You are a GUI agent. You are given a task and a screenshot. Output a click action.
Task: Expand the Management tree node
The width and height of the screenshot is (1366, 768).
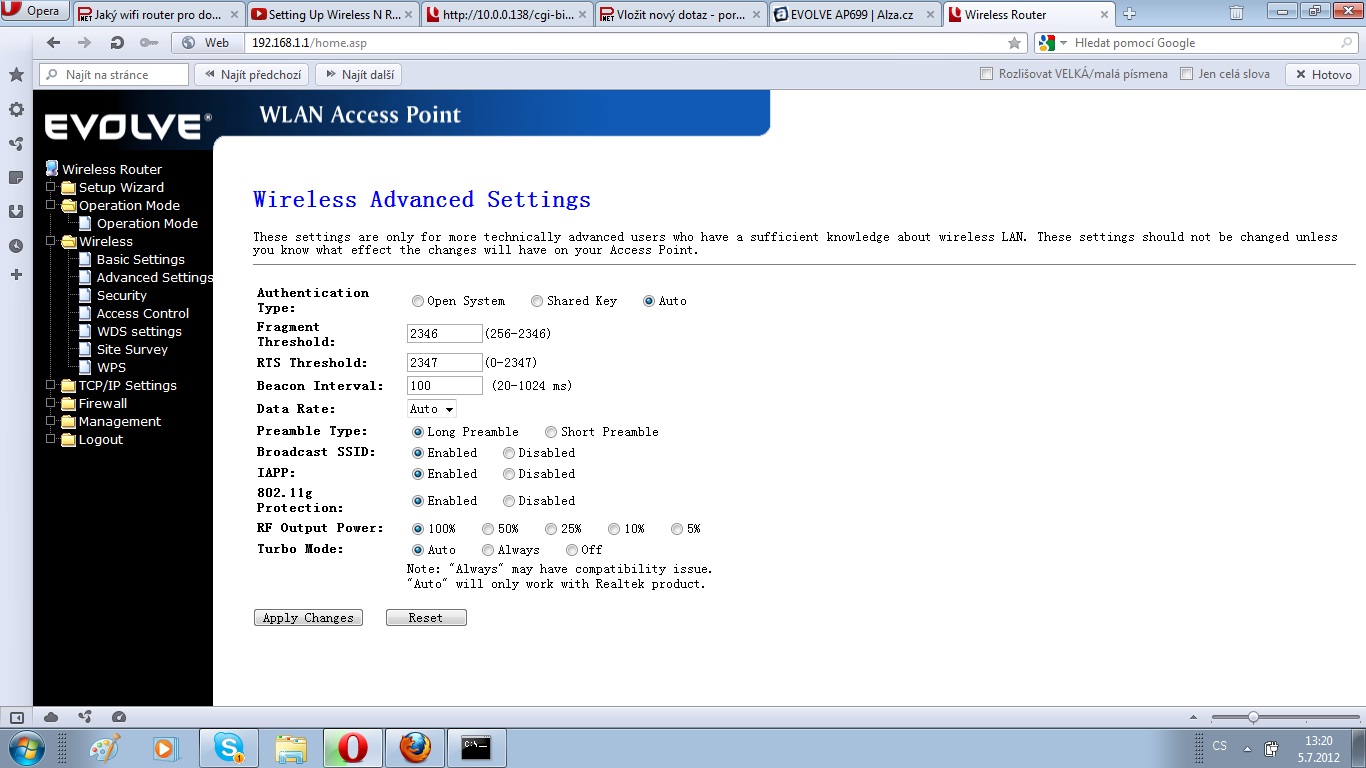[51, 421]
